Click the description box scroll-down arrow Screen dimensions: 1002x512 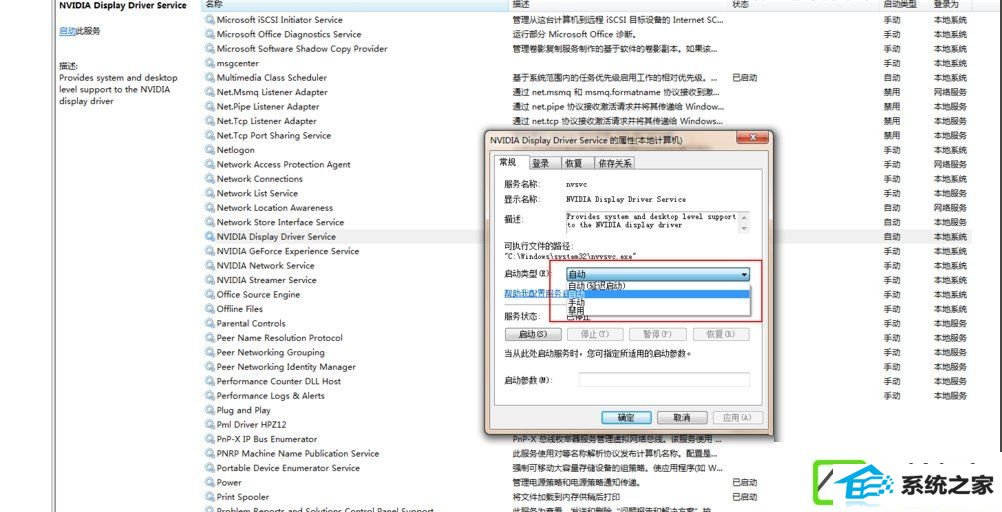tap(744, 228)
